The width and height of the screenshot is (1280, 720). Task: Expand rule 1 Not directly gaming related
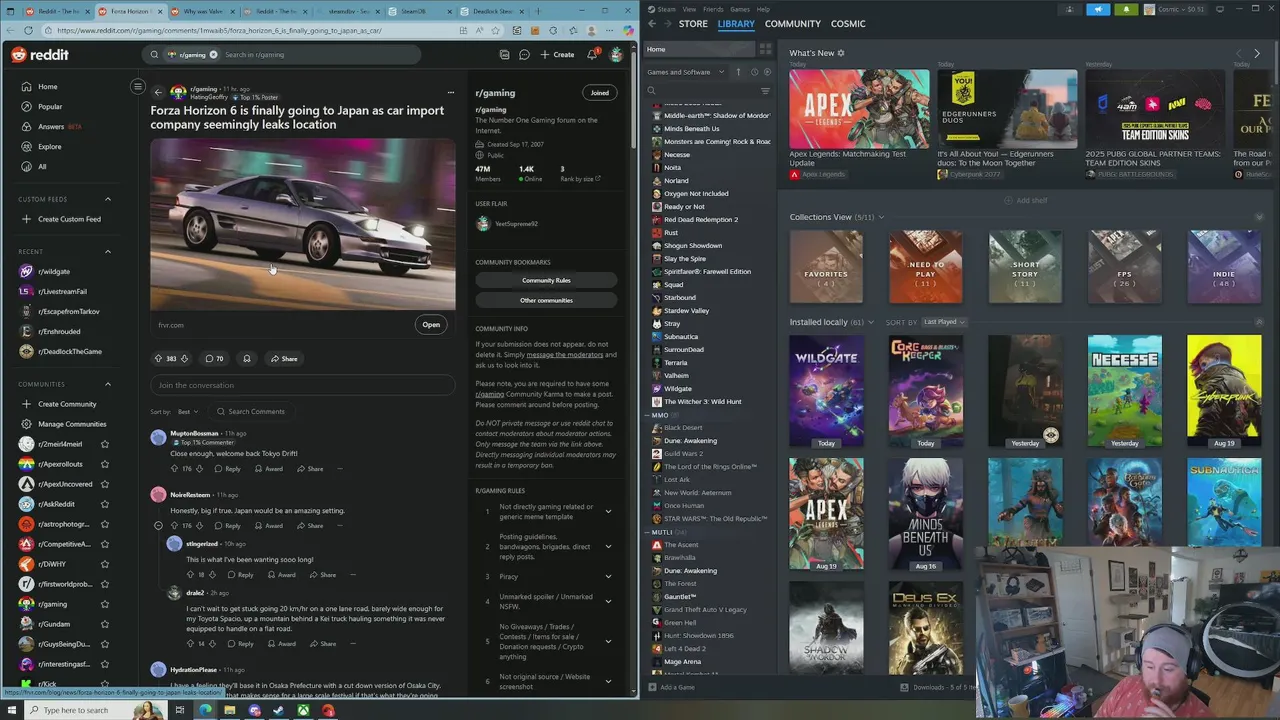[x=608, y=511]
